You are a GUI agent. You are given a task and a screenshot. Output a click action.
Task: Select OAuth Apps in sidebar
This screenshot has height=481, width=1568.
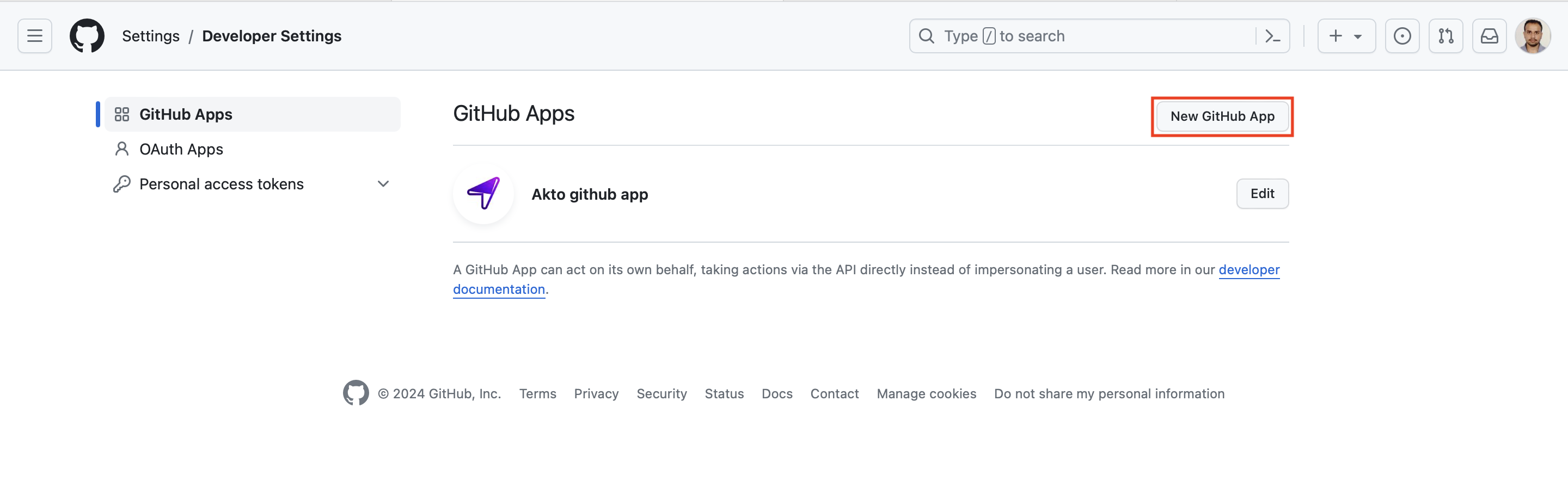tap(181, 149)
